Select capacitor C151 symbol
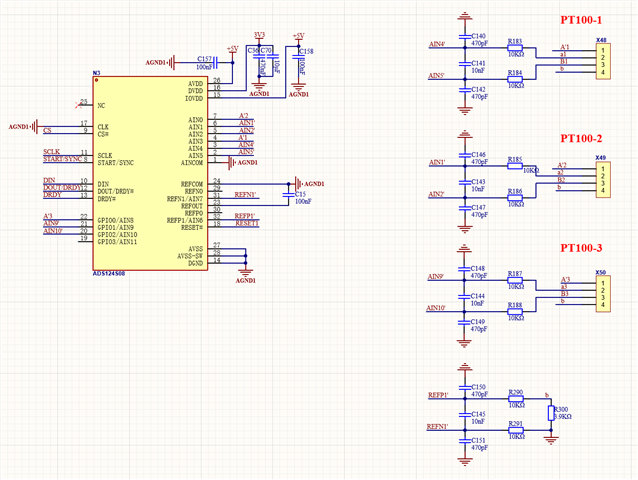The width and height of the screenshot is (638, 480). tap(464, 441)
